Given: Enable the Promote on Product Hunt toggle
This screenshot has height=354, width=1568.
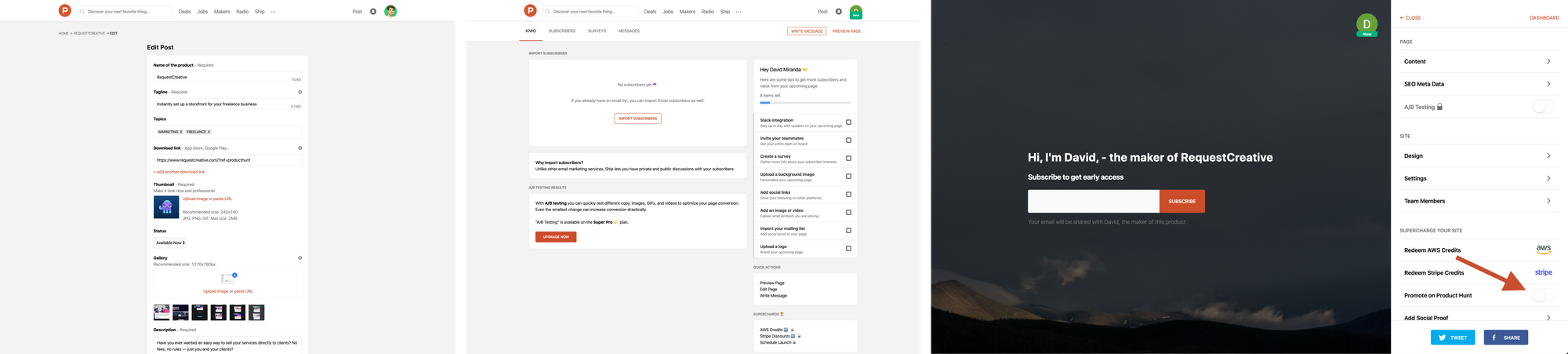Looking at the screenshot, I should tap(1542, 295).
